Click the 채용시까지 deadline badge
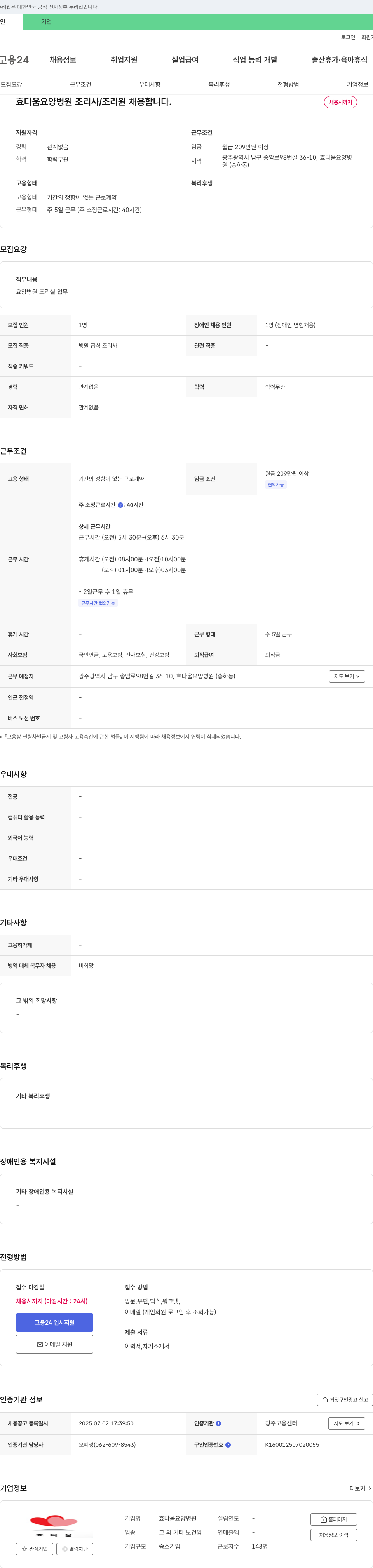The width and height of the screenshot is (373, 1568). pyautogui.click(x=340, y=102)
